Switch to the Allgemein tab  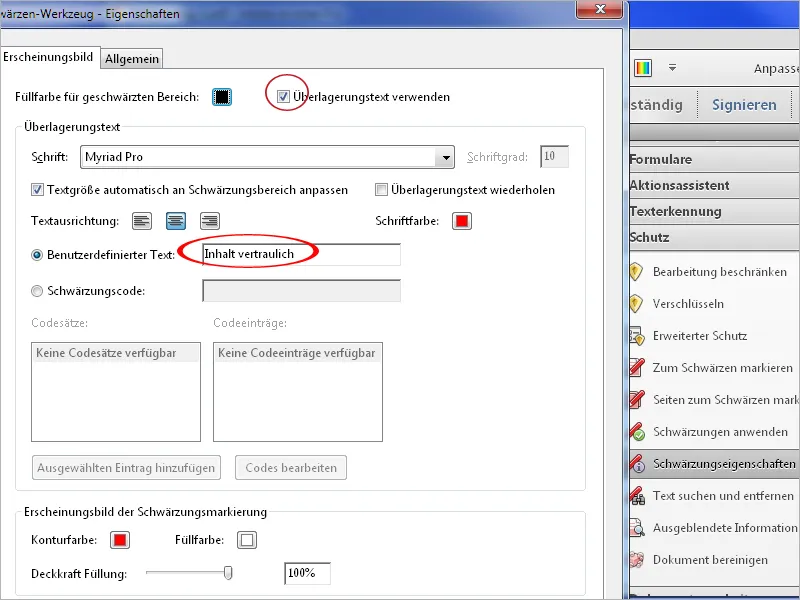point(132,59)
